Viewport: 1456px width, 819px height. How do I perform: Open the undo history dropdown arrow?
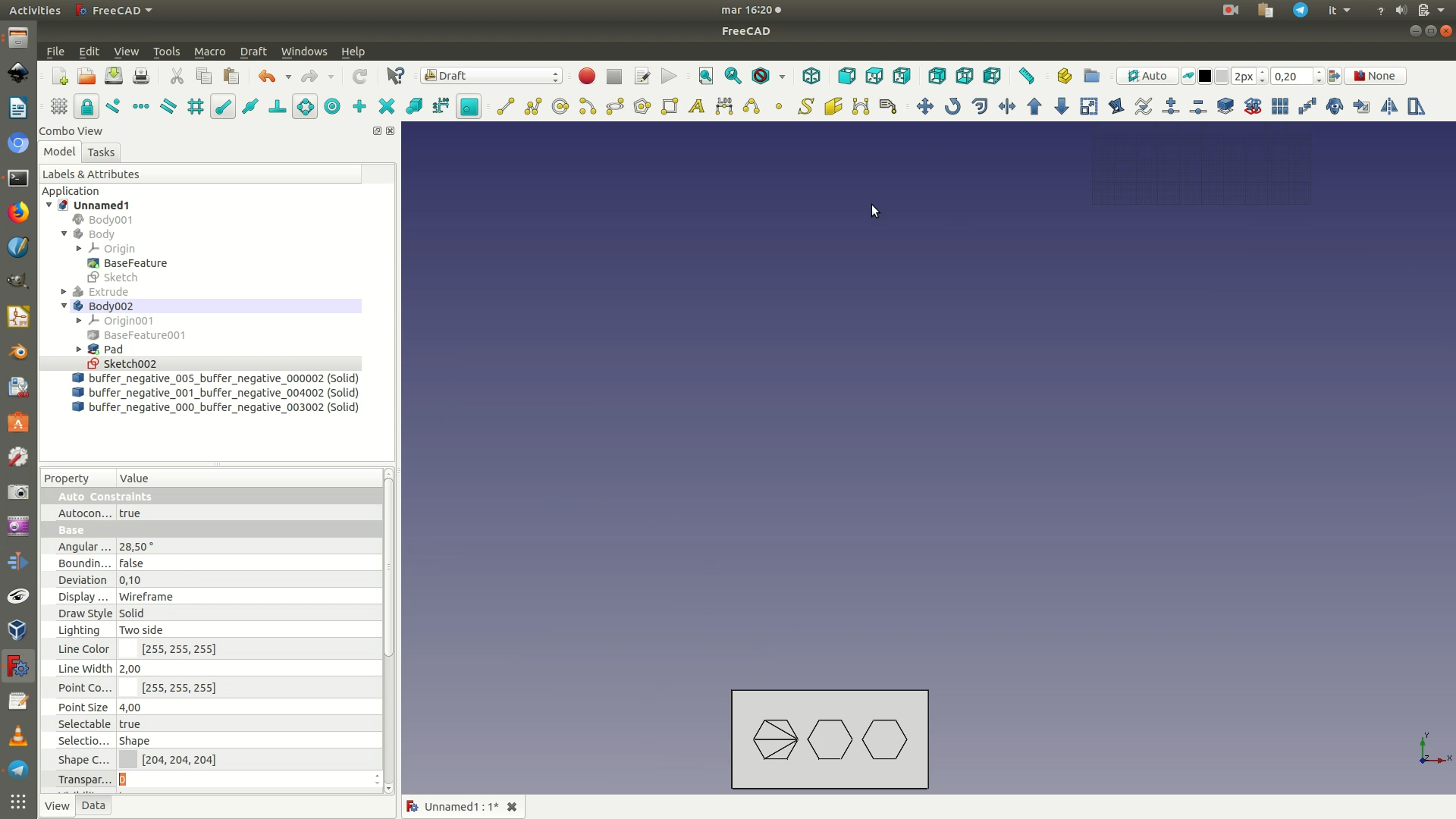click(x=288, y=77)
